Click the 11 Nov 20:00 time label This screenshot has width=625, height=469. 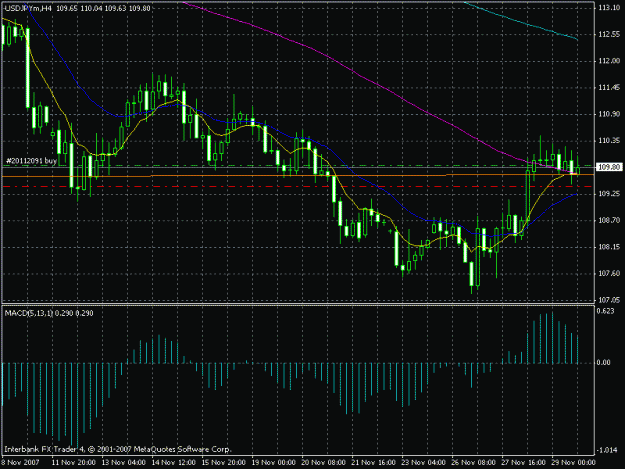click(x=74, y=463)
